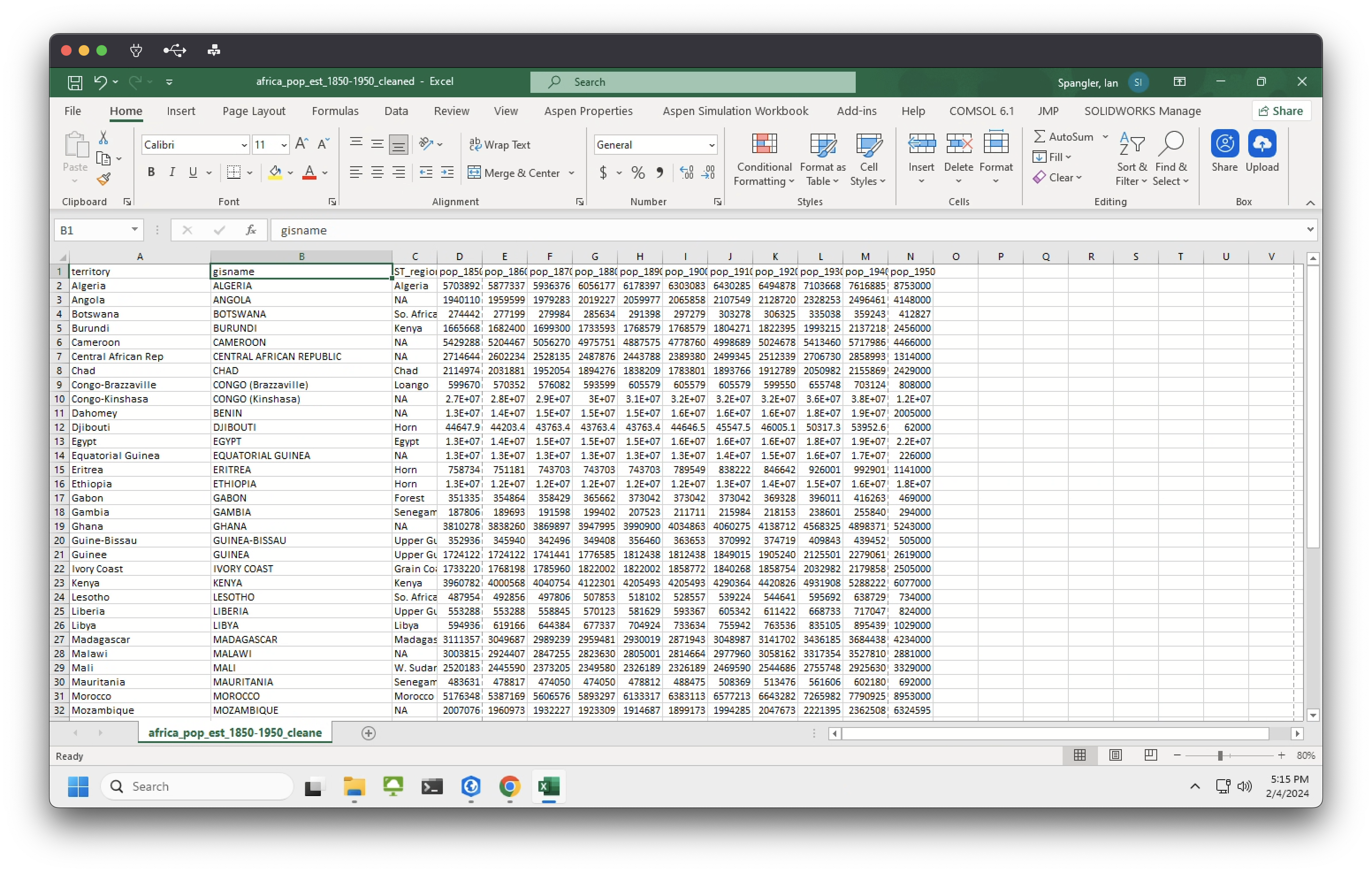This screenshot has height=873, width=1372.
Task: Add a new sheet with plus button
Action: pyautogui.click(x=369, y=733)
